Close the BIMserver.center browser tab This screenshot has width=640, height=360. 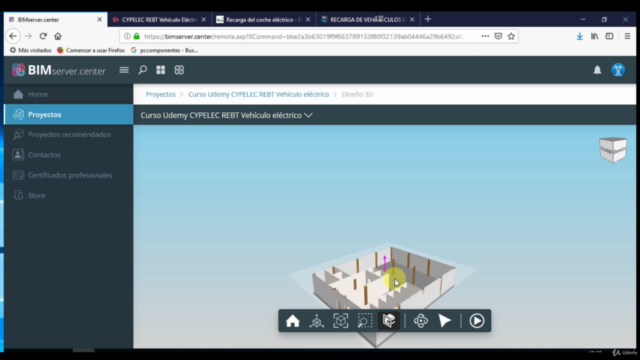coord(99,20)
